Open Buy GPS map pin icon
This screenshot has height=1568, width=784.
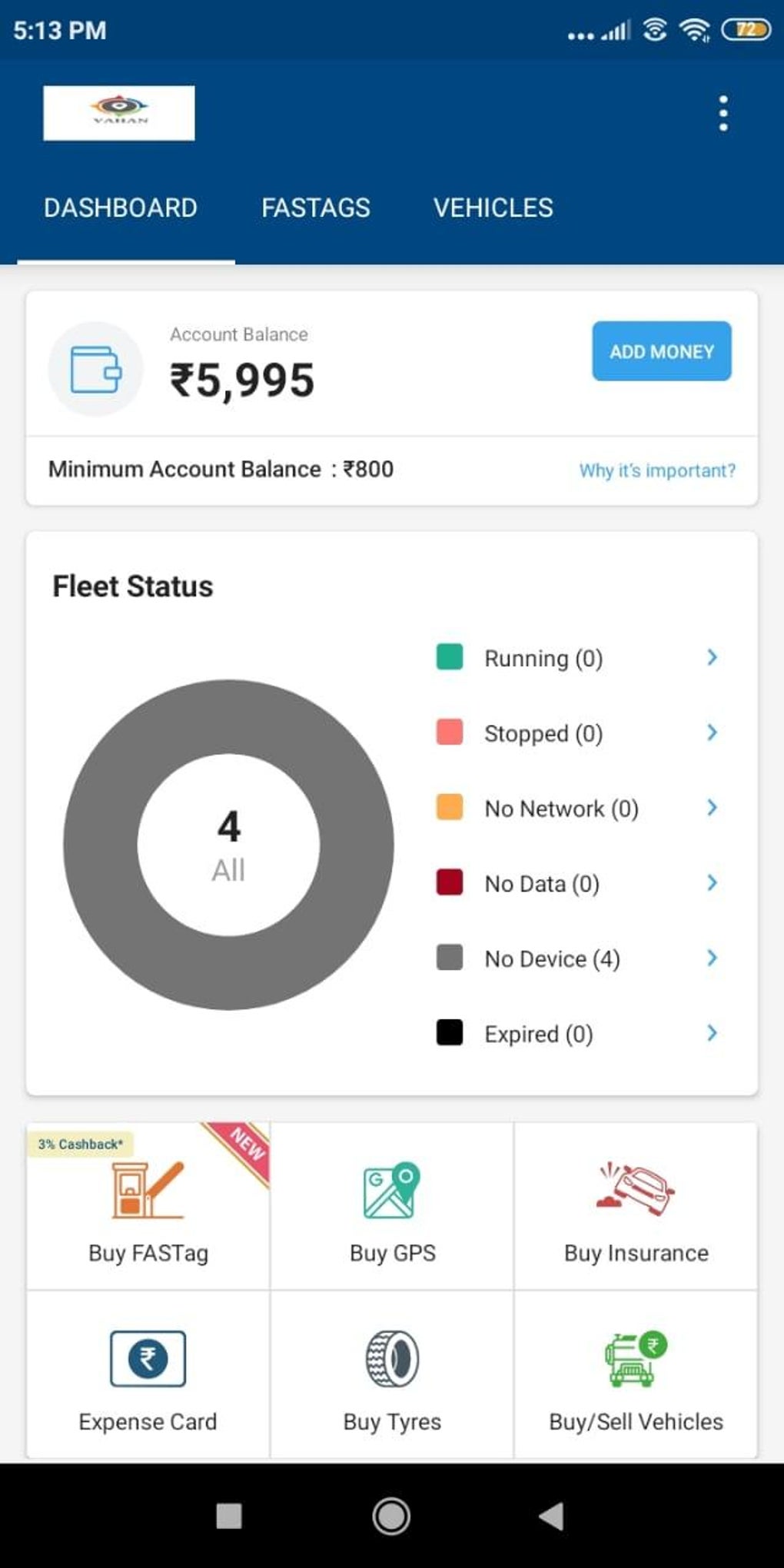coord(392,1189)
